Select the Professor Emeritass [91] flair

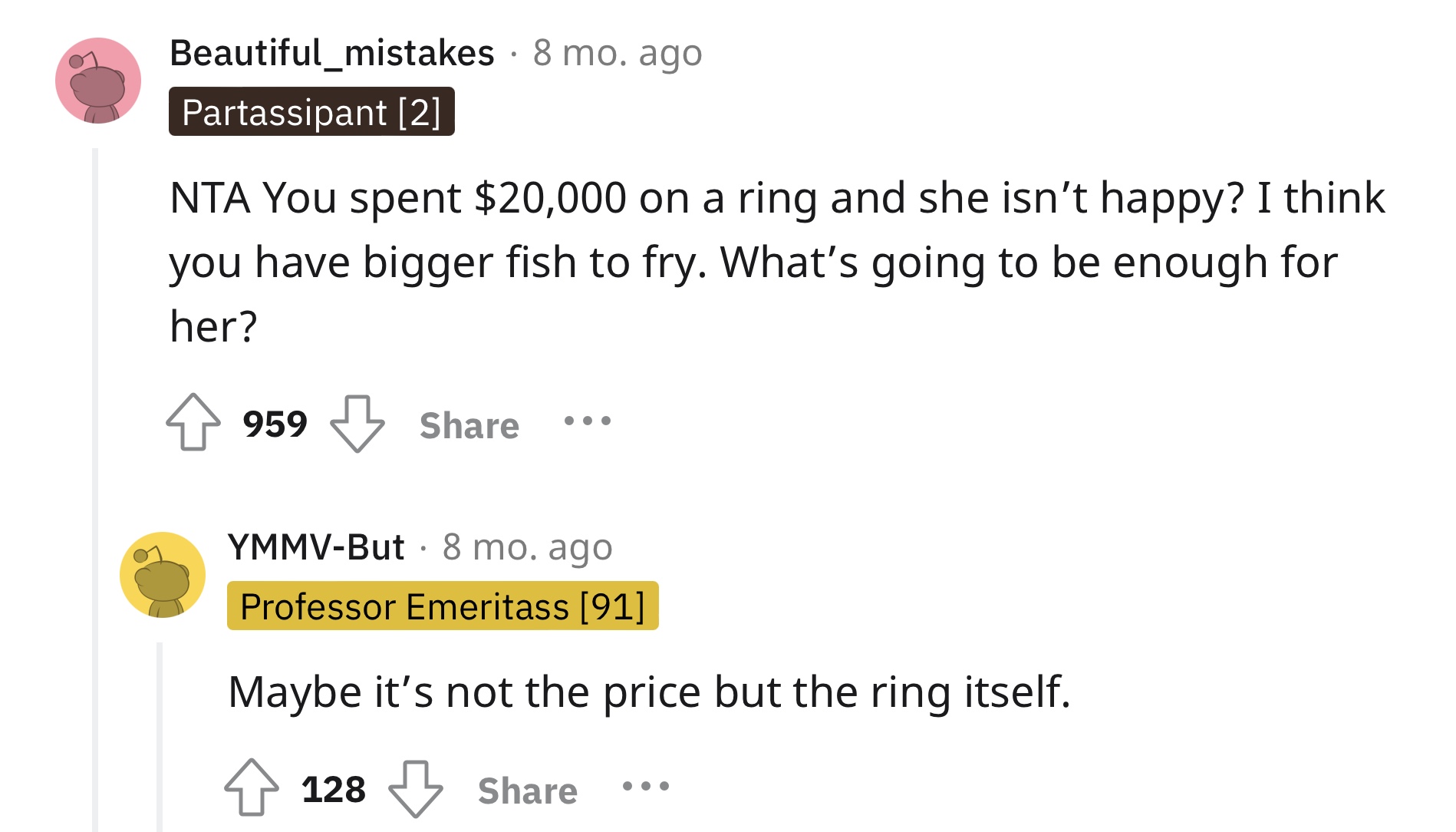pos(443,606)
